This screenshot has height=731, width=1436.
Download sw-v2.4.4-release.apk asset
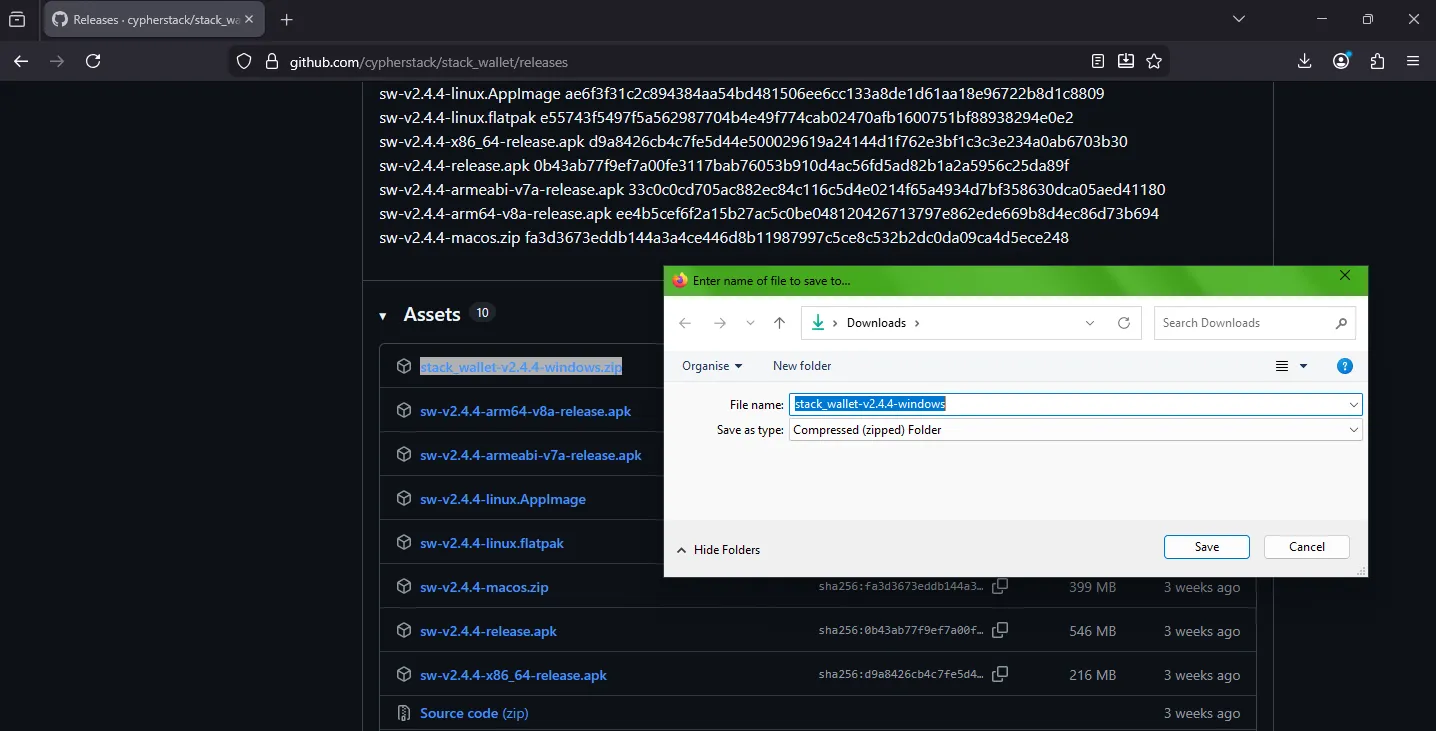coord(488,631)
